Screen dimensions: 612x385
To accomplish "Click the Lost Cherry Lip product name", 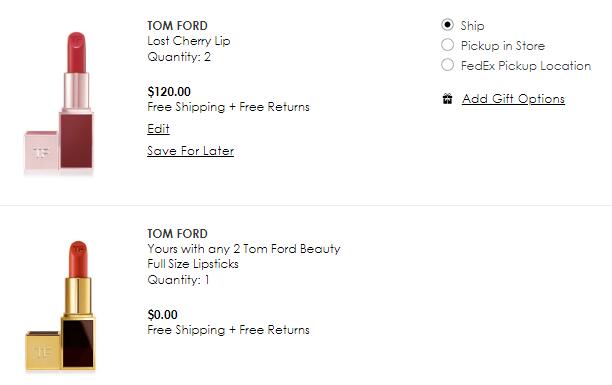I will (x=189, y=41).
